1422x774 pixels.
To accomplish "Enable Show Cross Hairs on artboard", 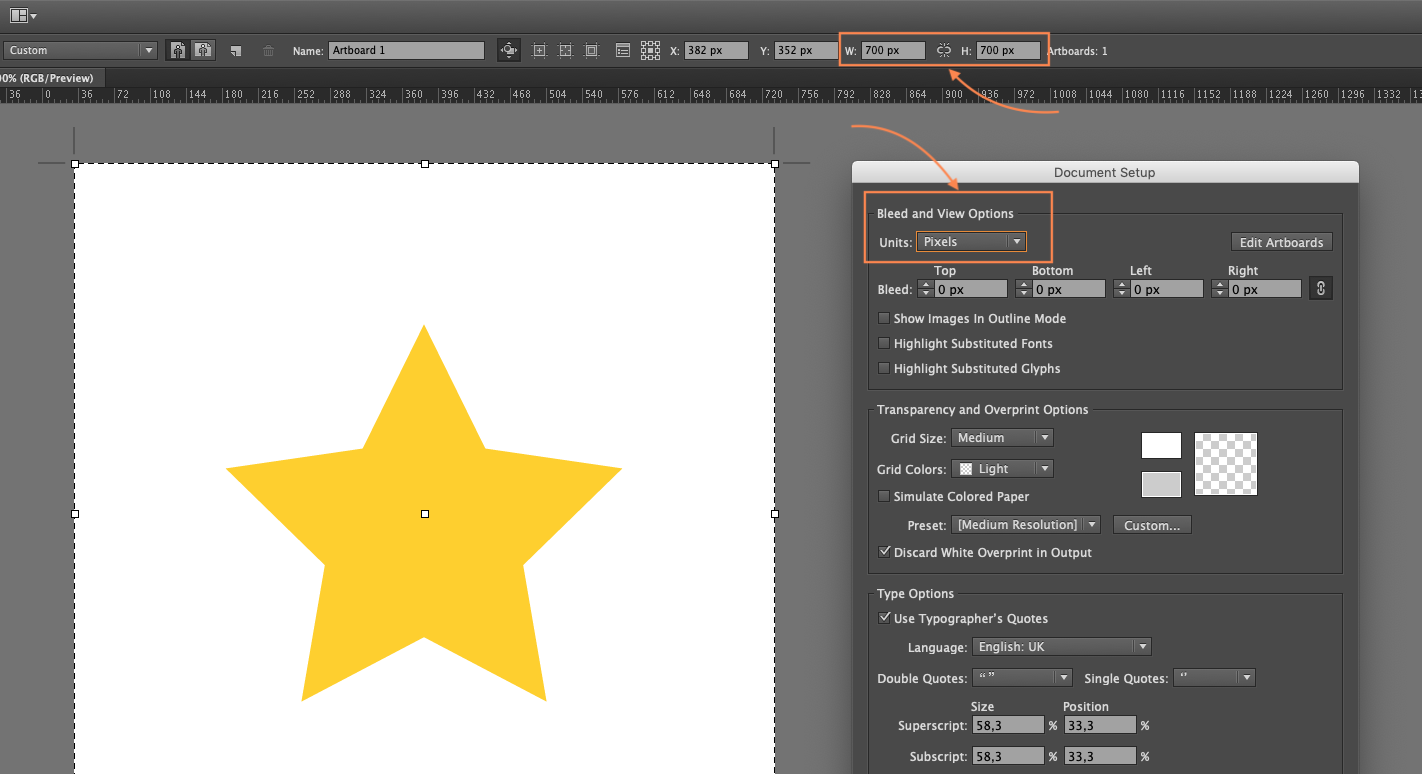I will click(565, 50).
